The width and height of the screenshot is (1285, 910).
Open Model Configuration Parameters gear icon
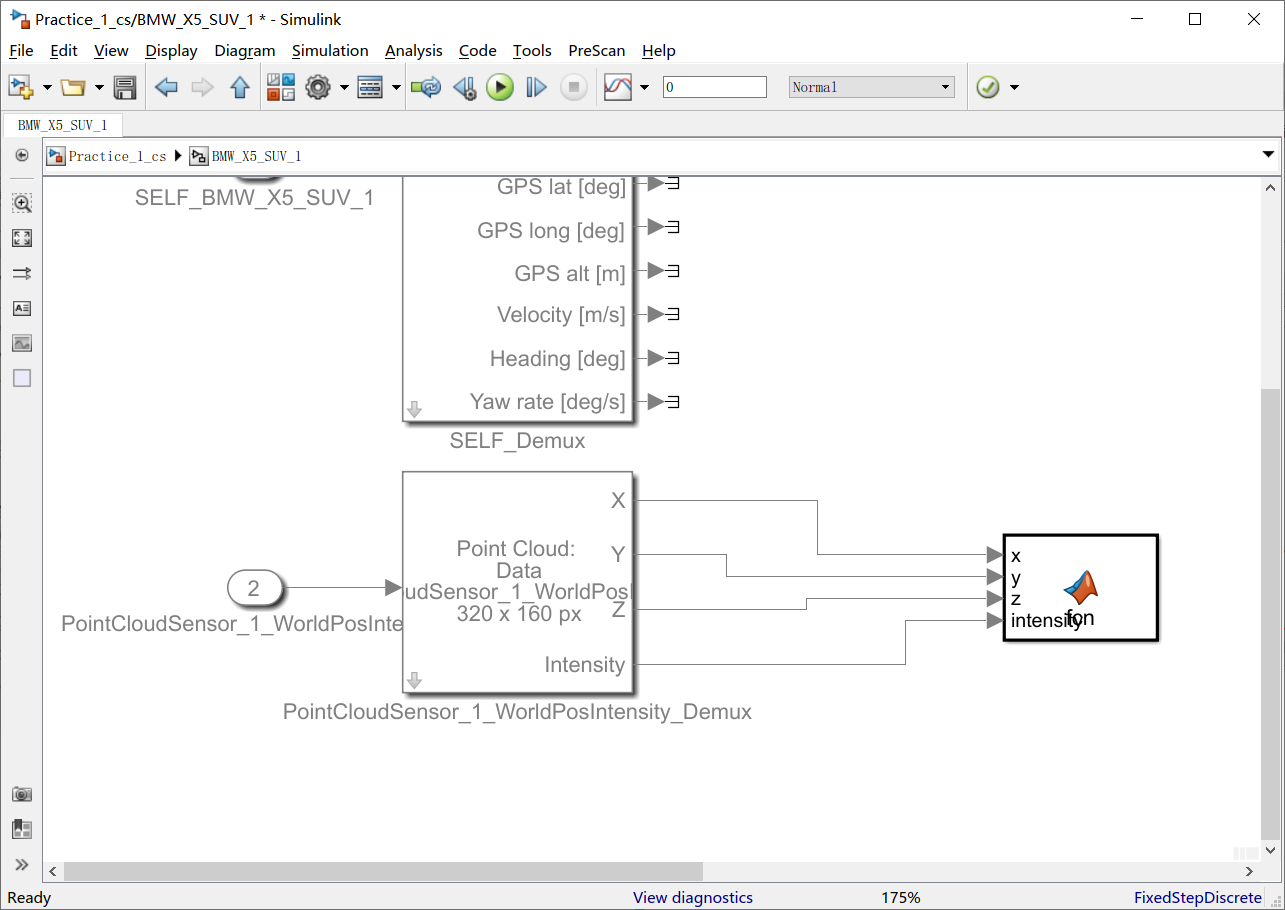318,87
